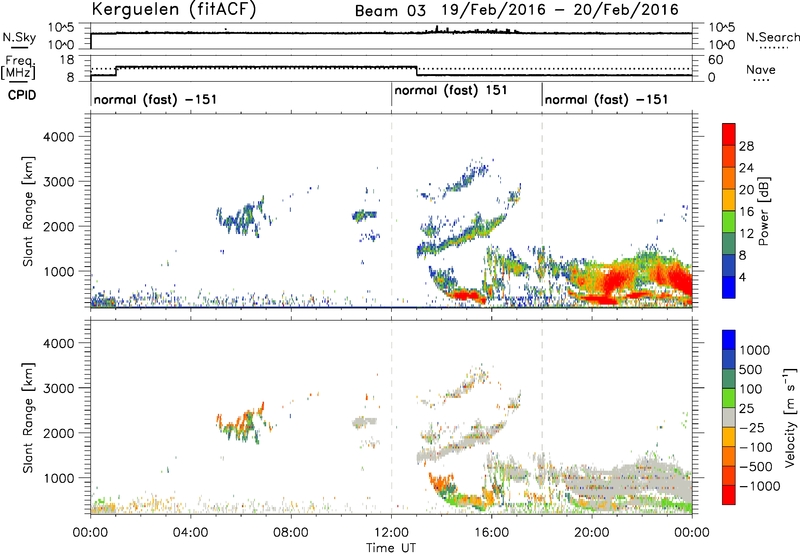This screenshot has height=554, width=800.
Task: Click the 28 dB tick on Power colorbar
Action: (746, 146)
